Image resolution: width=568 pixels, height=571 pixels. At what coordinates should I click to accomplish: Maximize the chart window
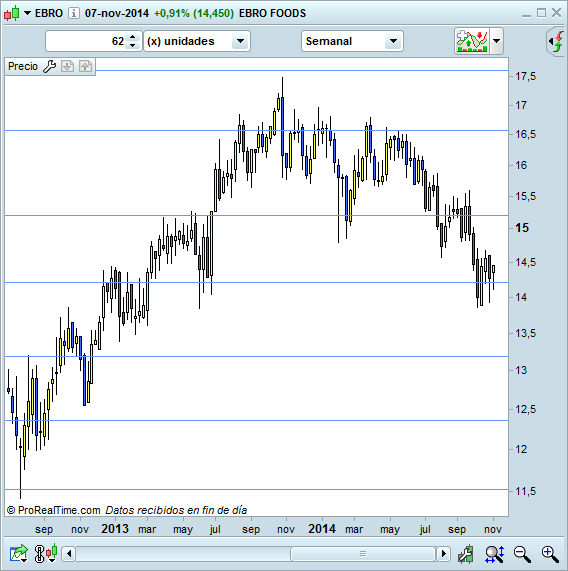[x=541, y=13]
